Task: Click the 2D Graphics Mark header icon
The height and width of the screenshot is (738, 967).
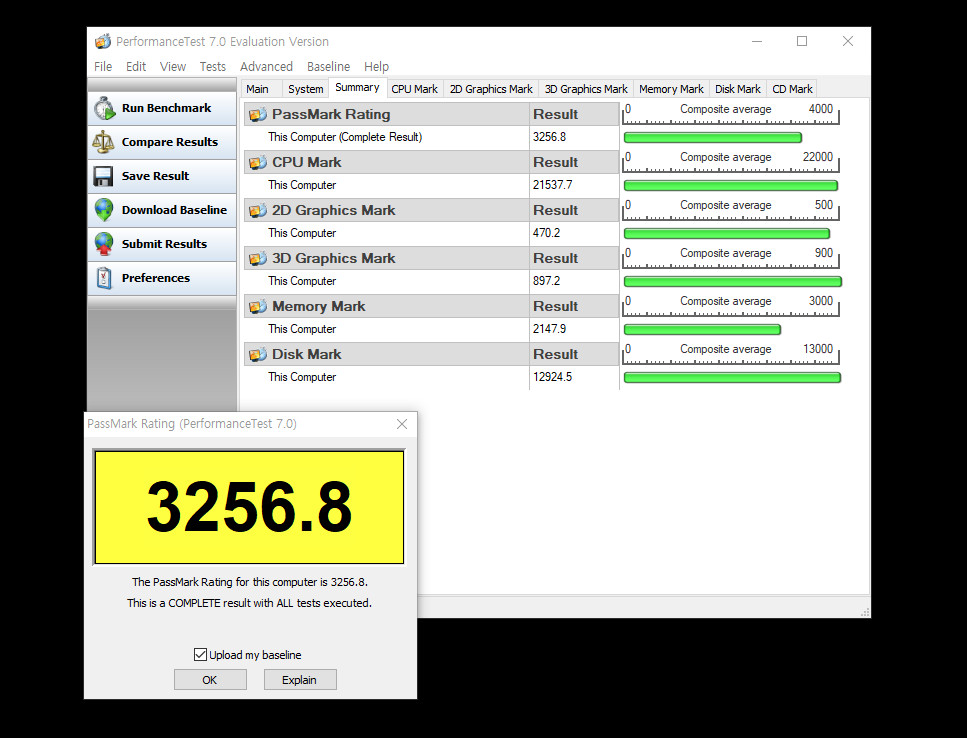Action: [x=257, y=210]
